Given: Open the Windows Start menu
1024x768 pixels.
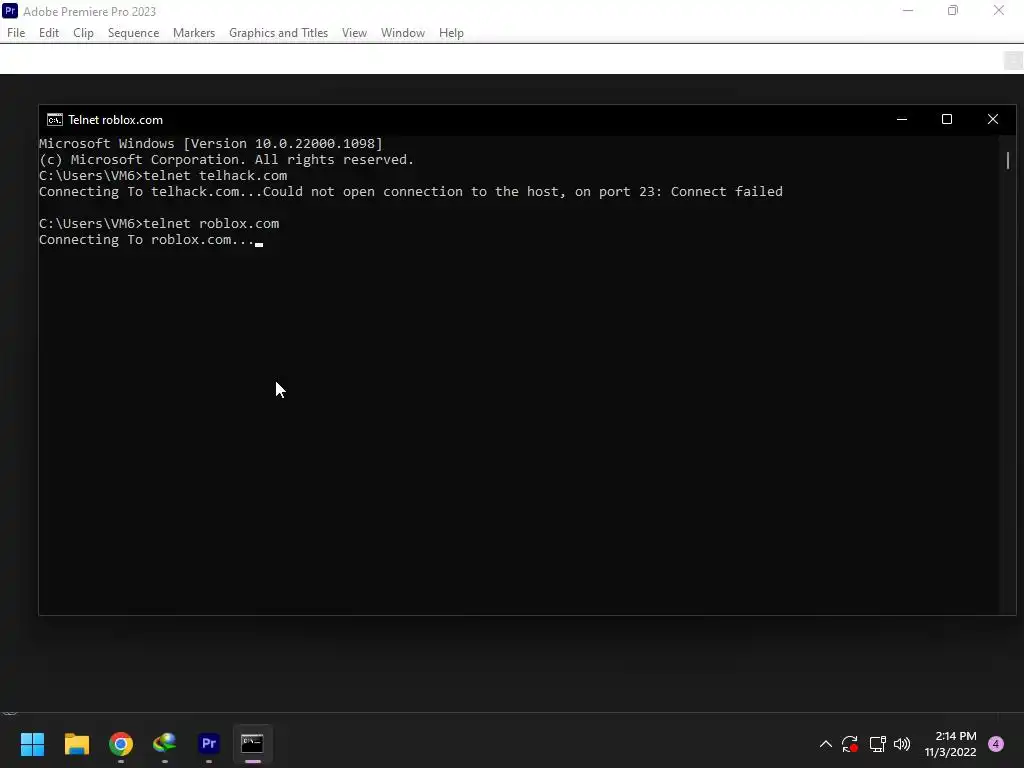Looking at the screenshot, I should pyautogui.click(x=32, y=744).
